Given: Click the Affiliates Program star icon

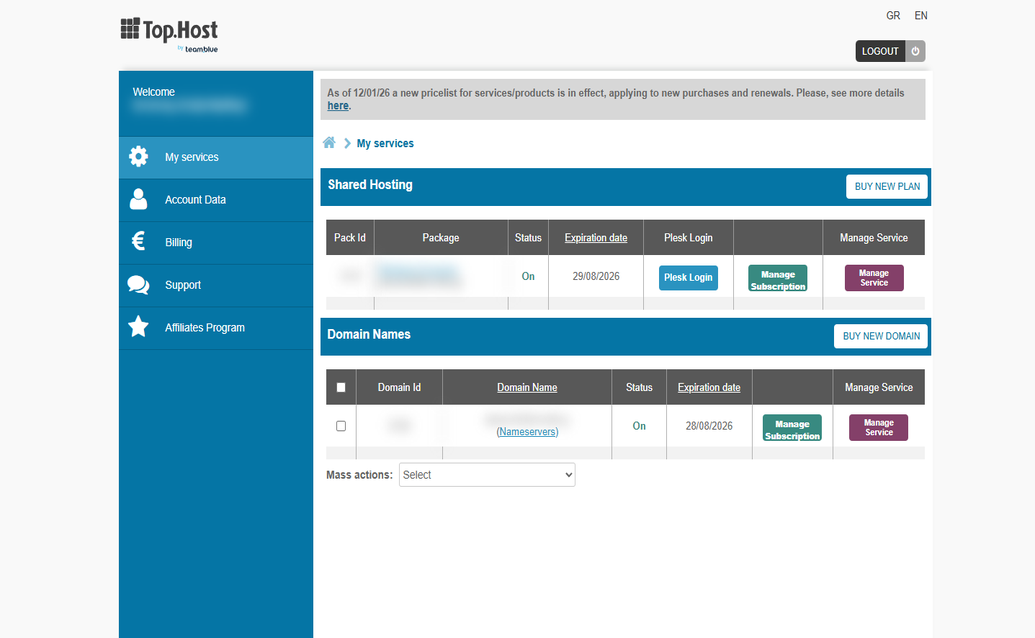Looking at the screenshot, I should 139,327.
